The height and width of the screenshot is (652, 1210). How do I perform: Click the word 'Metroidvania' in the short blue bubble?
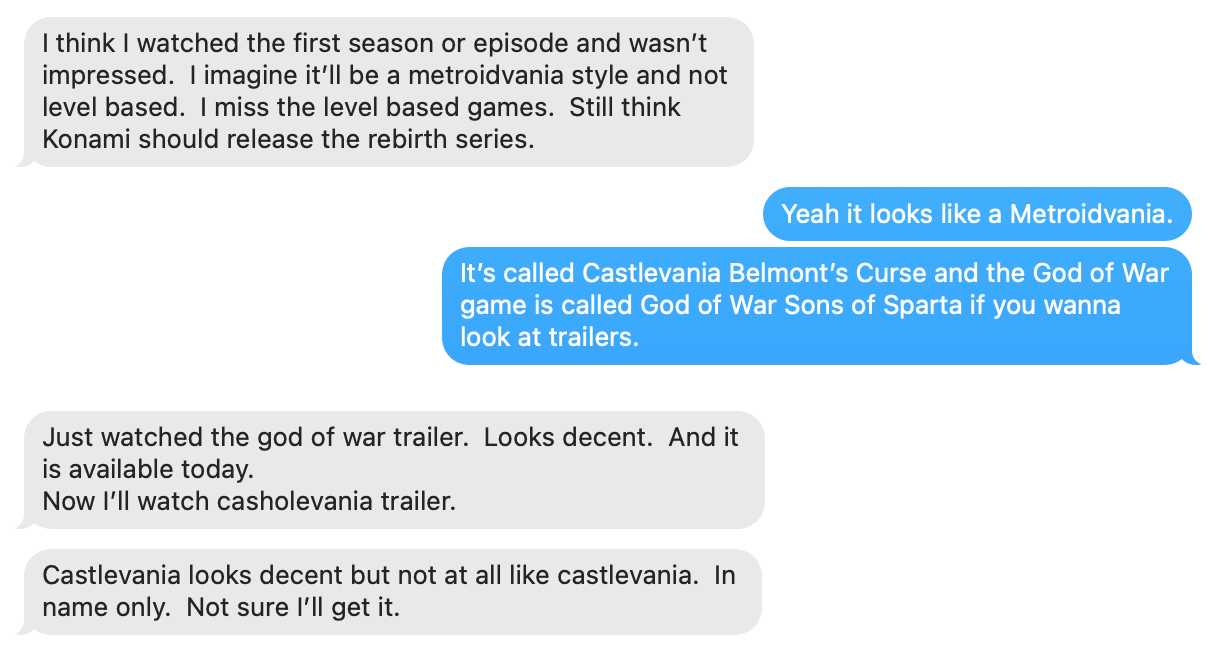point(1091,214)
